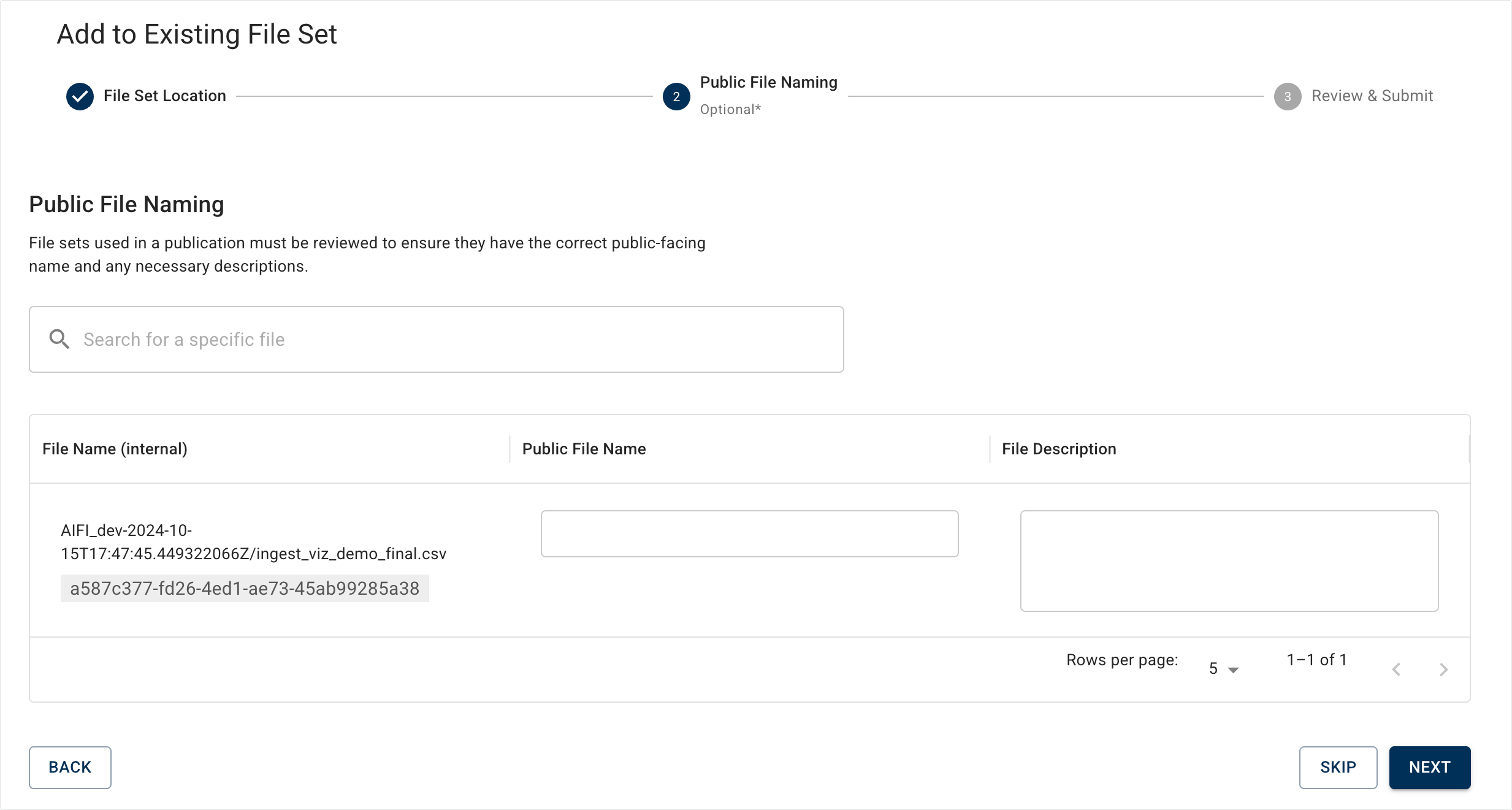The width and height of the screenshot is (1512, 810).
Task: Click the File Set Location step label
Action: pyautogui.click(x=164, y=96)
